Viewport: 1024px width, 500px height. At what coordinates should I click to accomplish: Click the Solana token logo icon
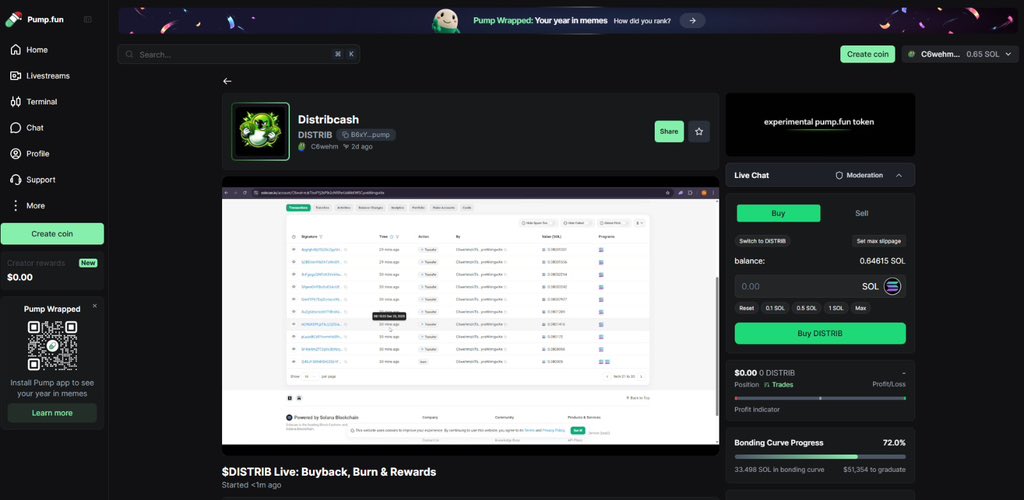coord(892,286)
